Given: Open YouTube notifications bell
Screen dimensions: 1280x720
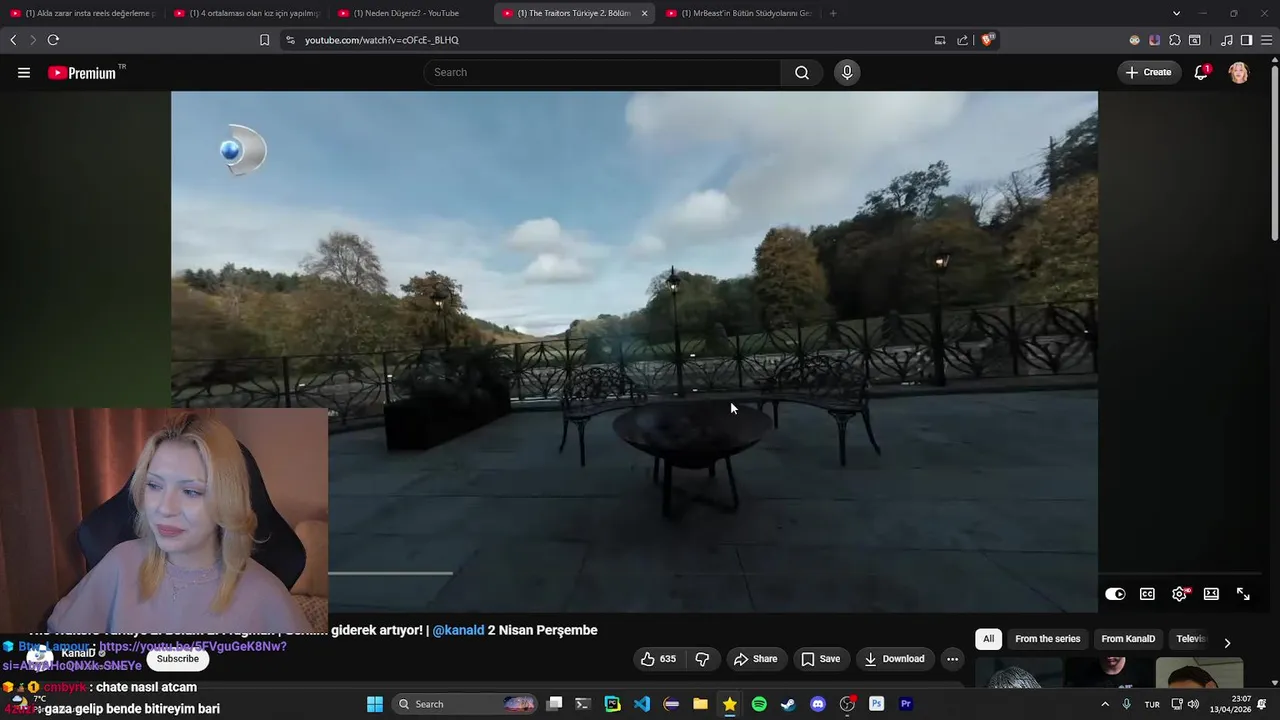Looking at the screenshot, I should [1202, 72].
